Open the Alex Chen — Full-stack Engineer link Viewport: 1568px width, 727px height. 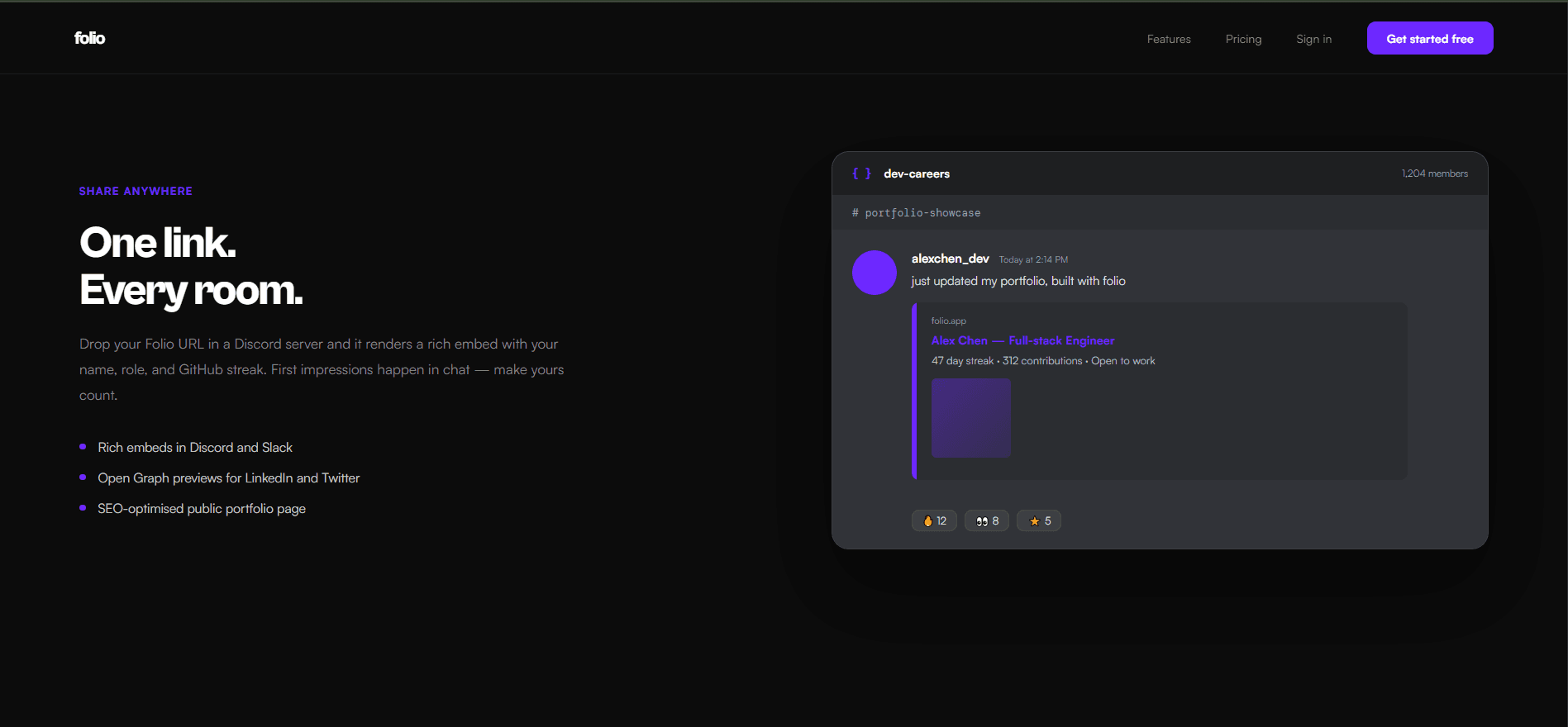(1022, 340)
